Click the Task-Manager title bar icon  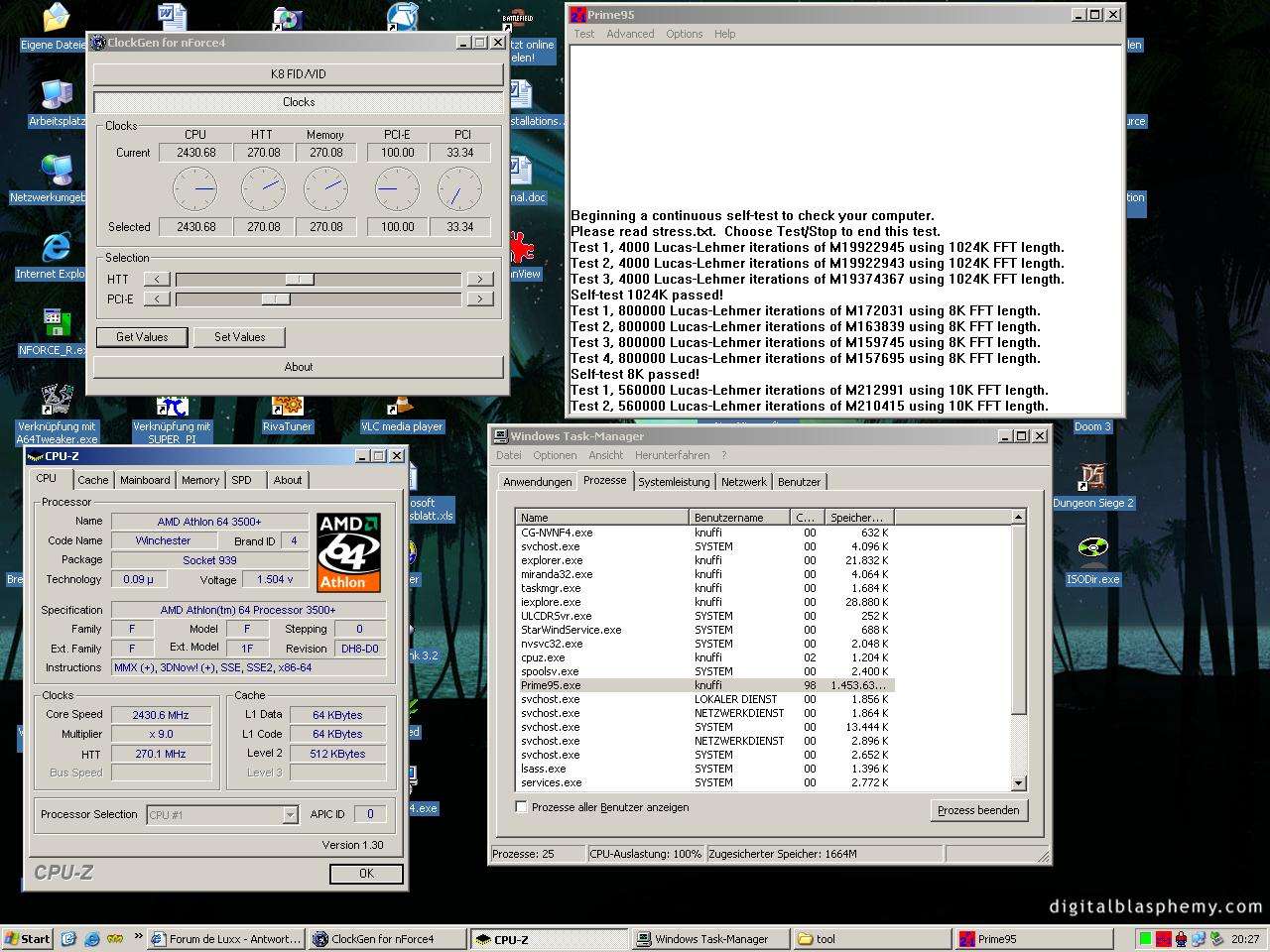click(x=501, y=436)
